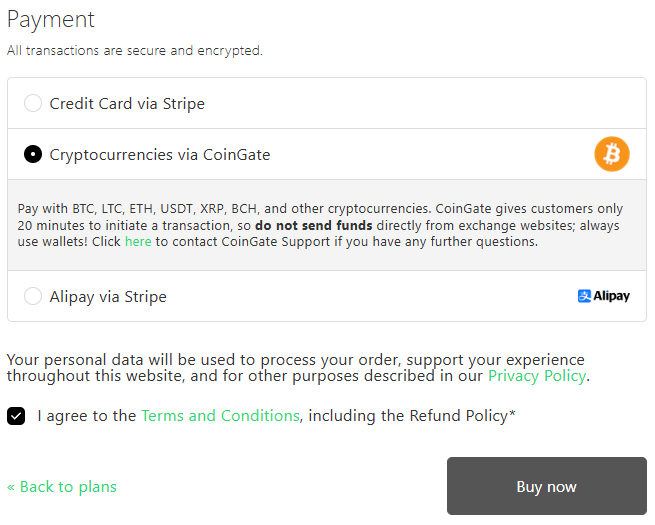Click the 'All transactions are secure' subtitle
The width and height of the screenshot is (655, 525).
coord(135,50)
